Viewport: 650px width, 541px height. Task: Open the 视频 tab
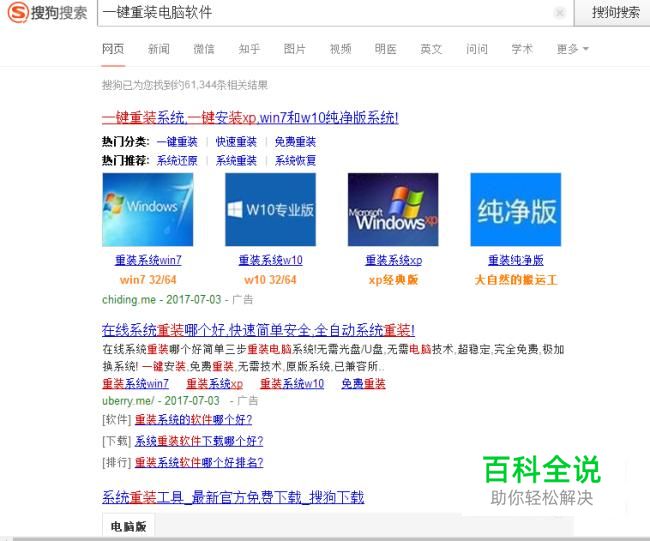(x=340, y=49)
